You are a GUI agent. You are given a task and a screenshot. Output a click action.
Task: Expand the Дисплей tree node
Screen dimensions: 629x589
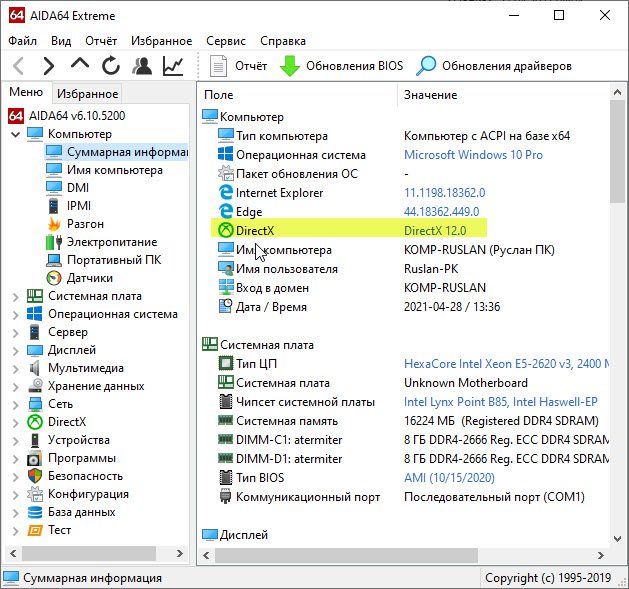[x=15, y=351]
